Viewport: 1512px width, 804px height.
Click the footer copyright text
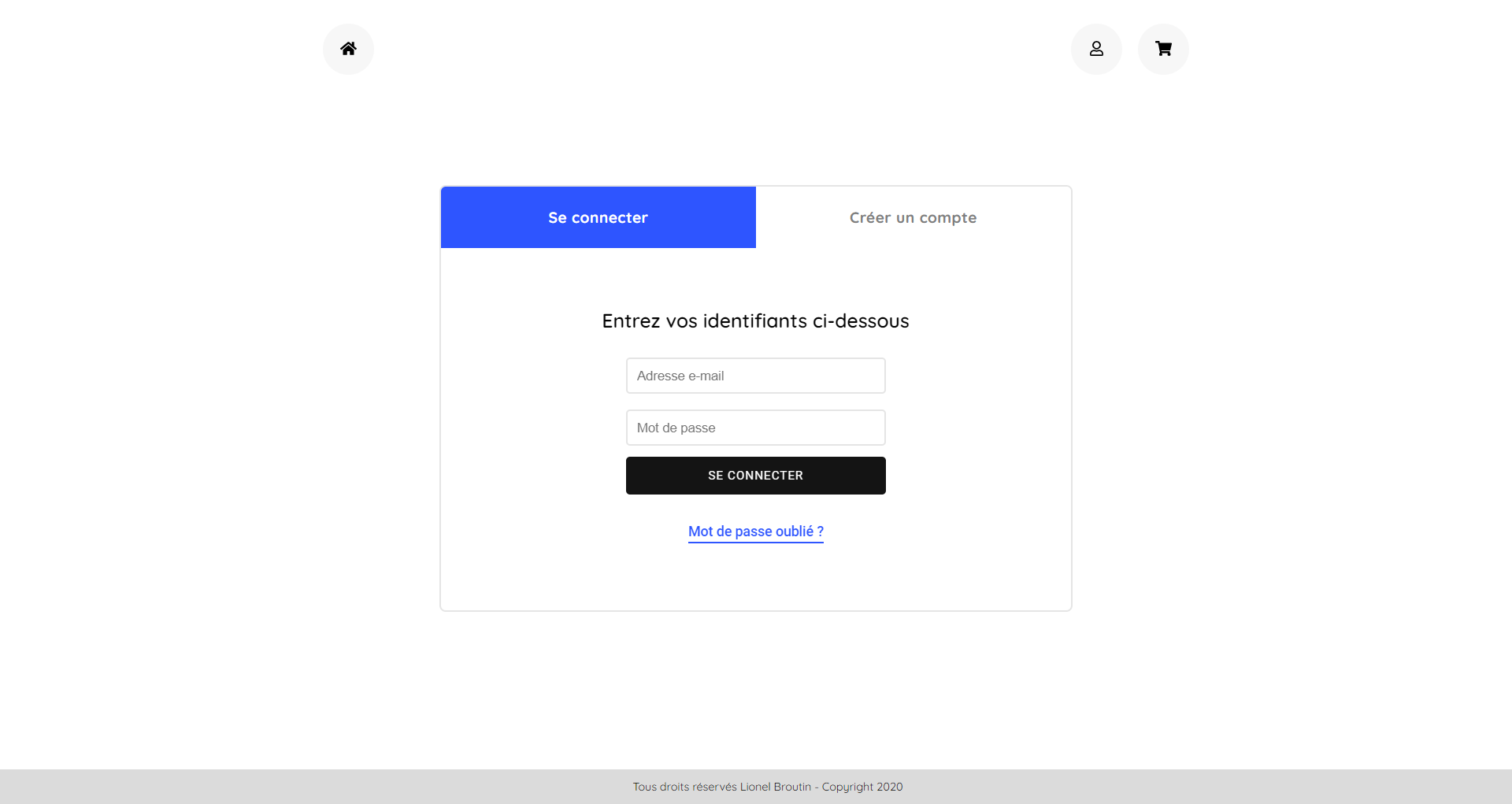click(768, 787)
